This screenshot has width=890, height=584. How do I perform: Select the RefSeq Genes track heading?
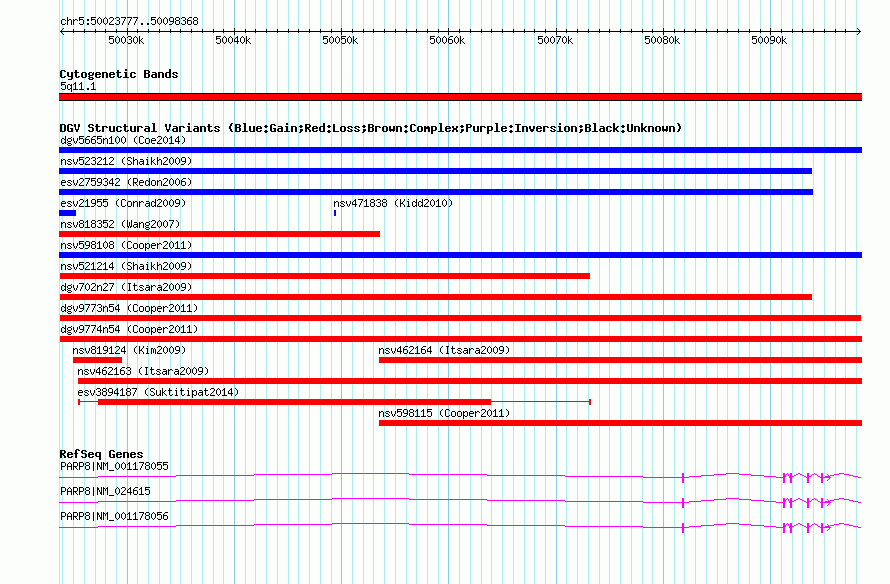[101, 454]
